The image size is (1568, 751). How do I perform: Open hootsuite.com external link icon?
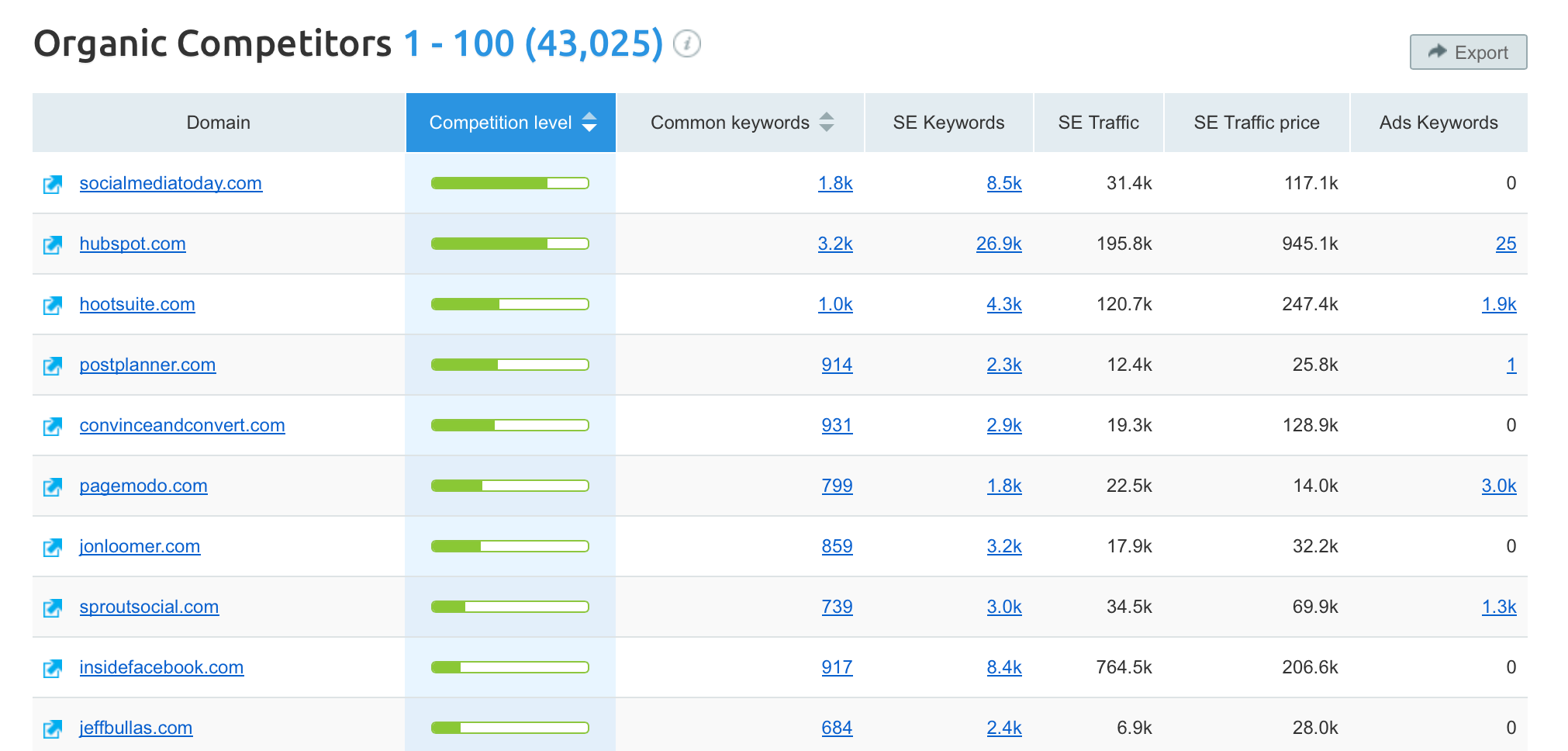tap(53, 306)
